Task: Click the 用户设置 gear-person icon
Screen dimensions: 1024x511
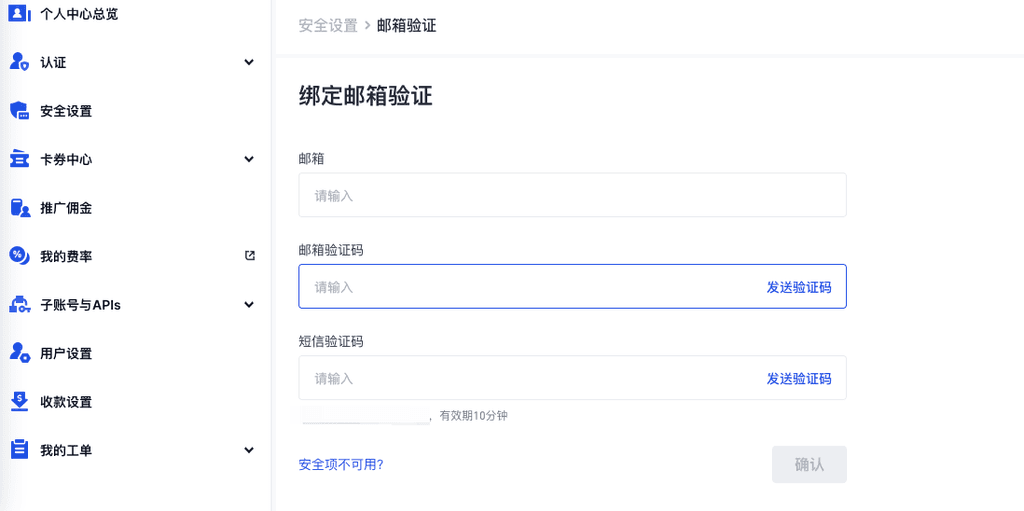Action: [19, 353]
